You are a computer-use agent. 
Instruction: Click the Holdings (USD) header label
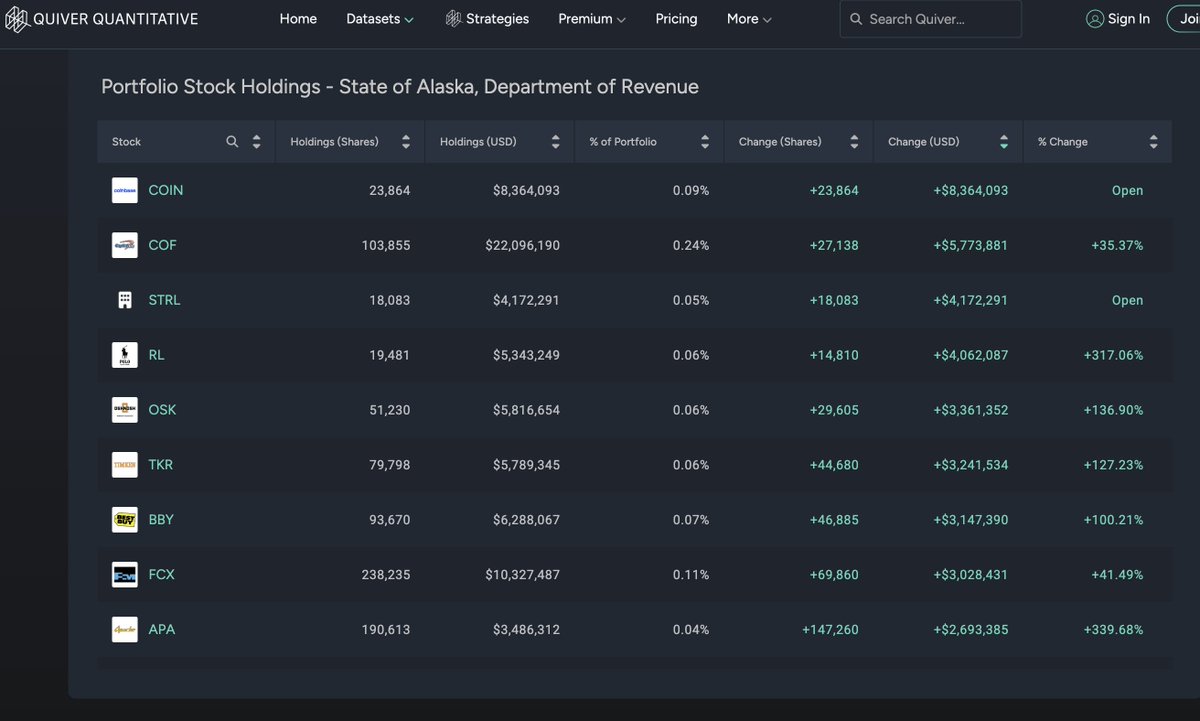(x=478, y=142)
